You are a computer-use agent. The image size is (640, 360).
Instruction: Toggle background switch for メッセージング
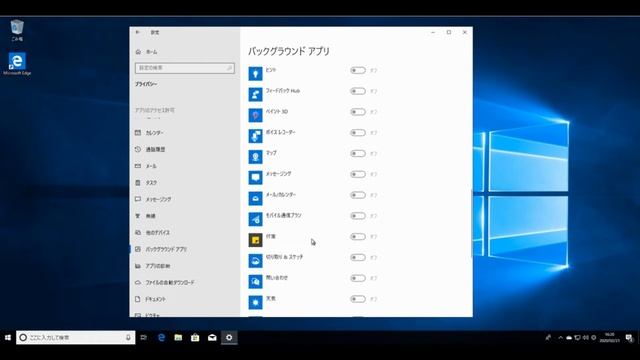[x=358, y=174]
